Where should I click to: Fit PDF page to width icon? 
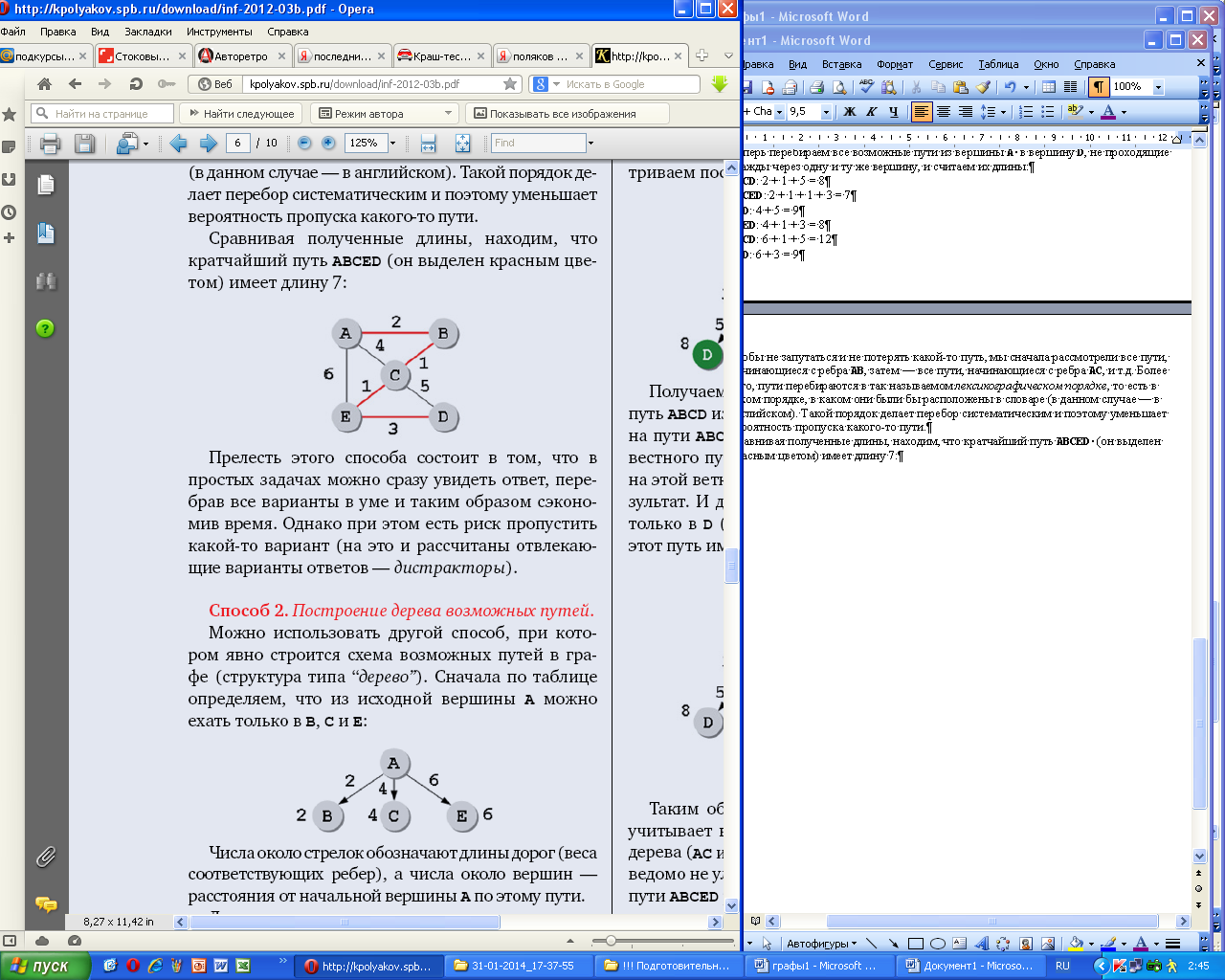pos(429,144)
